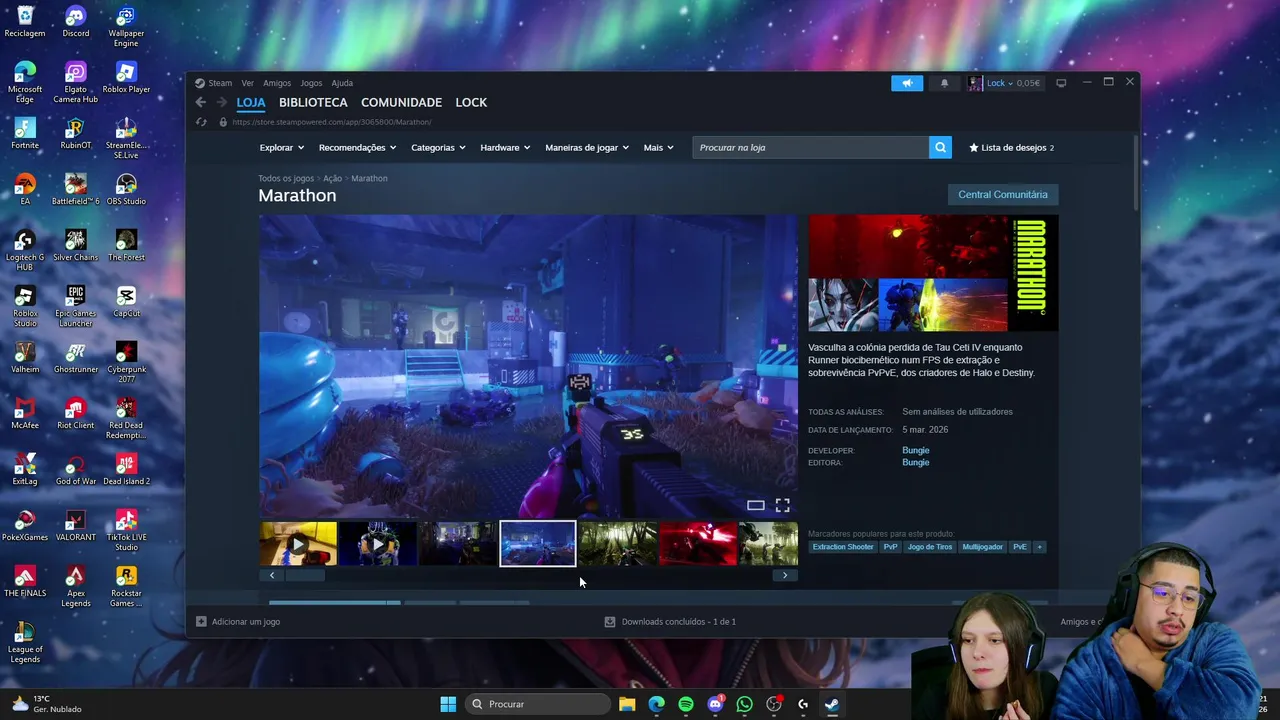Click the store search magnifier button
This screenshot has height=720, width=1280.
pos(940,147)
